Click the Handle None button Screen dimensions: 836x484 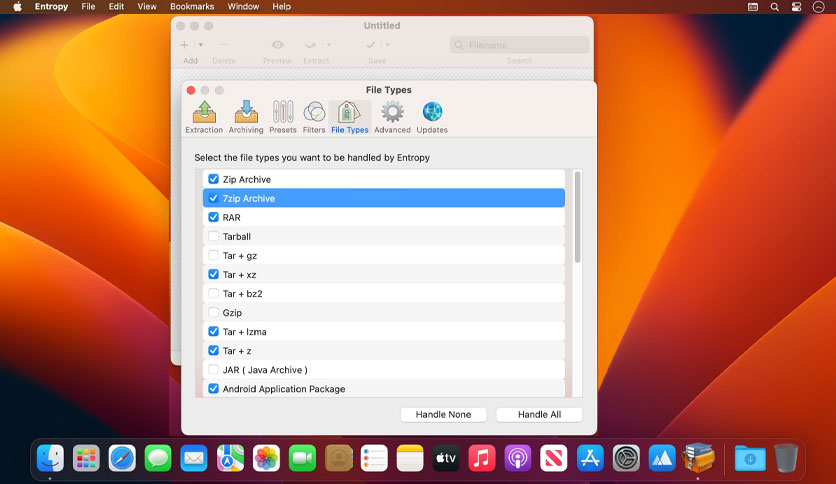pos(443,414)
